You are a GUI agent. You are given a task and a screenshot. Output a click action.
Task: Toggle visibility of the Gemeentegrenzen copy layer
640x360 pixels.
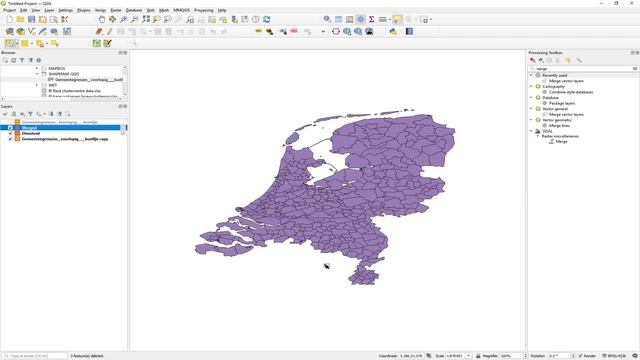coord(11,139)
